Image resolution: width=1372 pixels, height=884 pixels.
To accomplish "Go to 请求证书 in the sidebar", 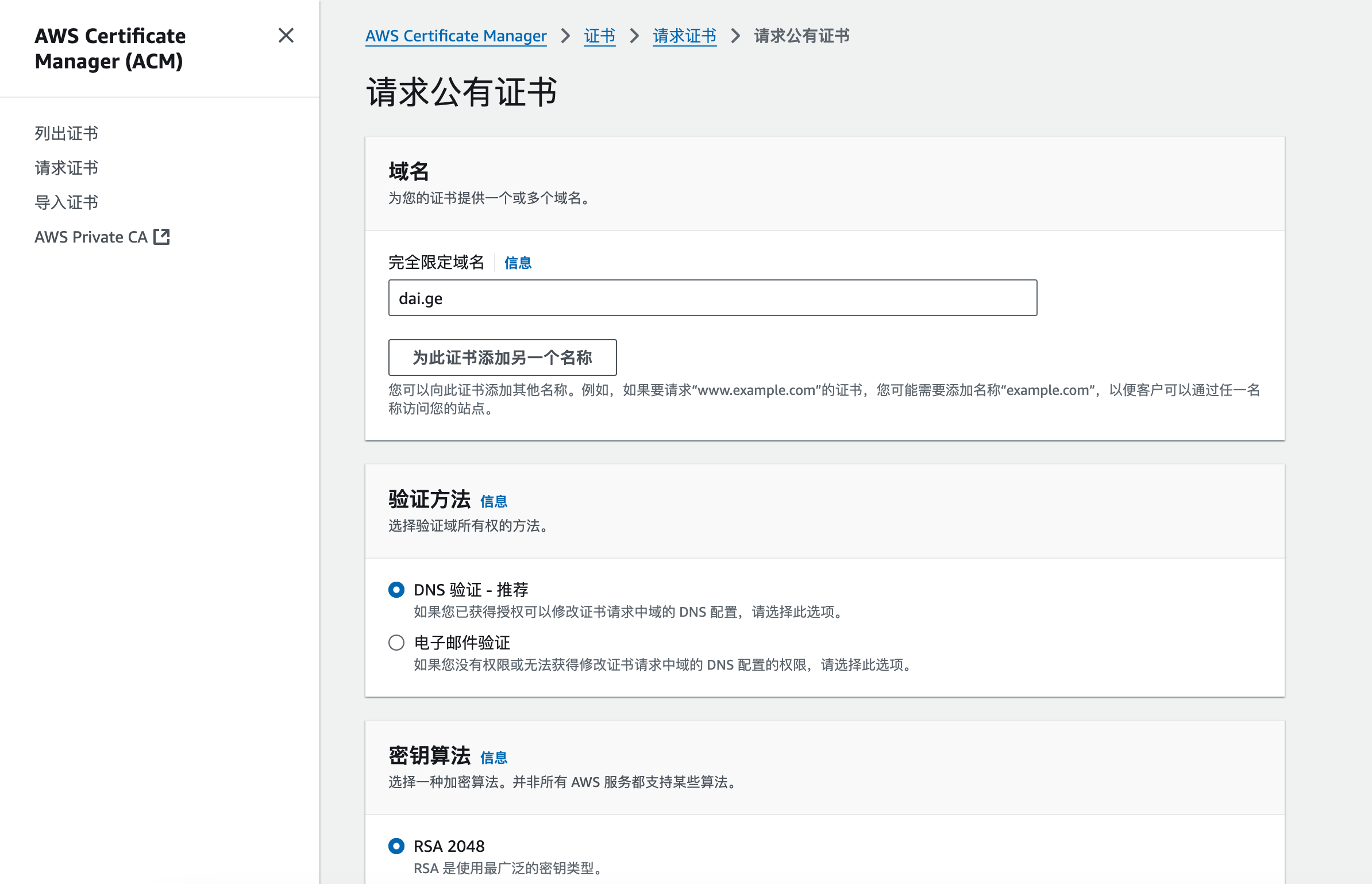I will [x=66, y=168].
